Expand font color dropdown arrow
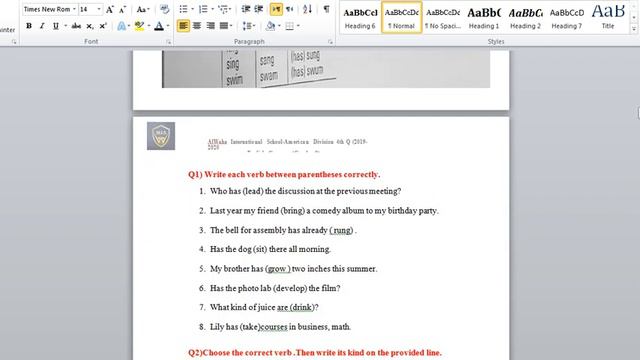The width and height of the screenshot is (640, 360). 168,26
